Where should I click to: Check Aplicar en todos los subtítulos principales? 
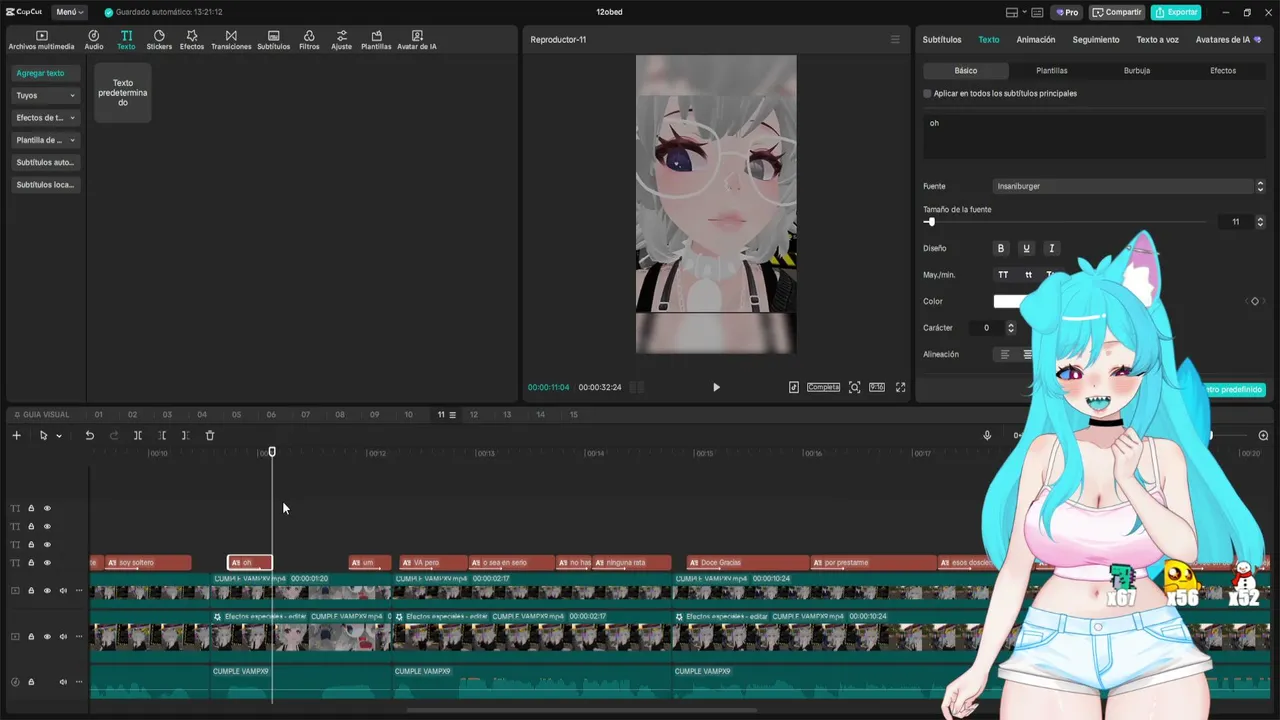pos(927,93)
